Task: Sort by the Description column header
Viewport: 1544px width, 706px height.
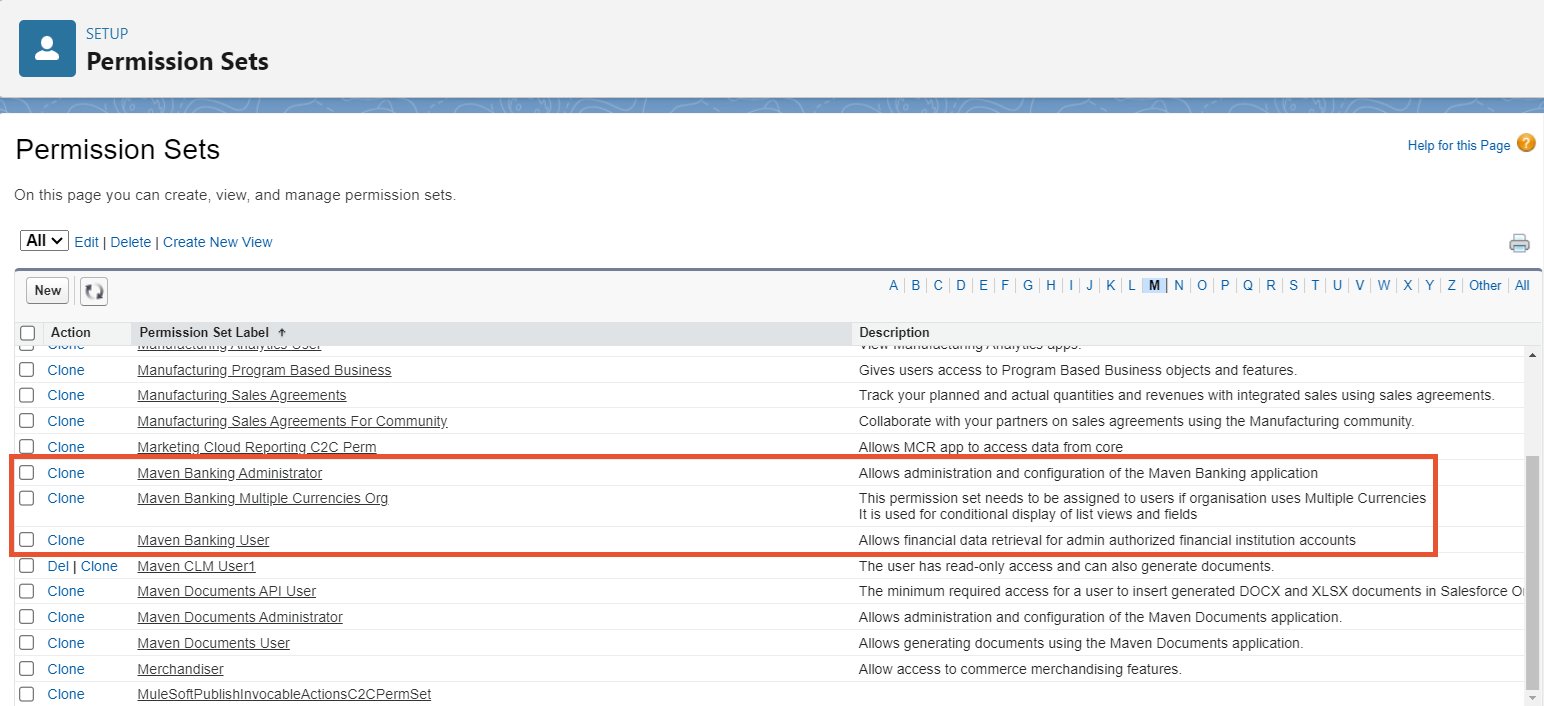Action: point(893,332)
